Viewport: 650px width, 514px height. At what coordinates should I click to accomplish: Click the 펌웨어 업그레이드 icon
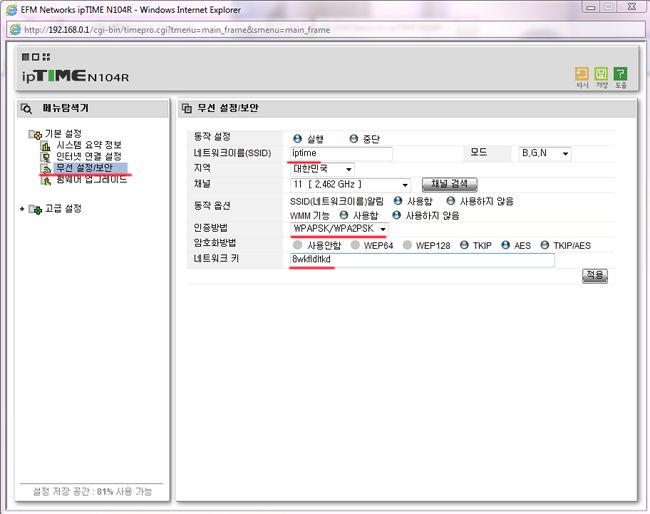(46, 180)
